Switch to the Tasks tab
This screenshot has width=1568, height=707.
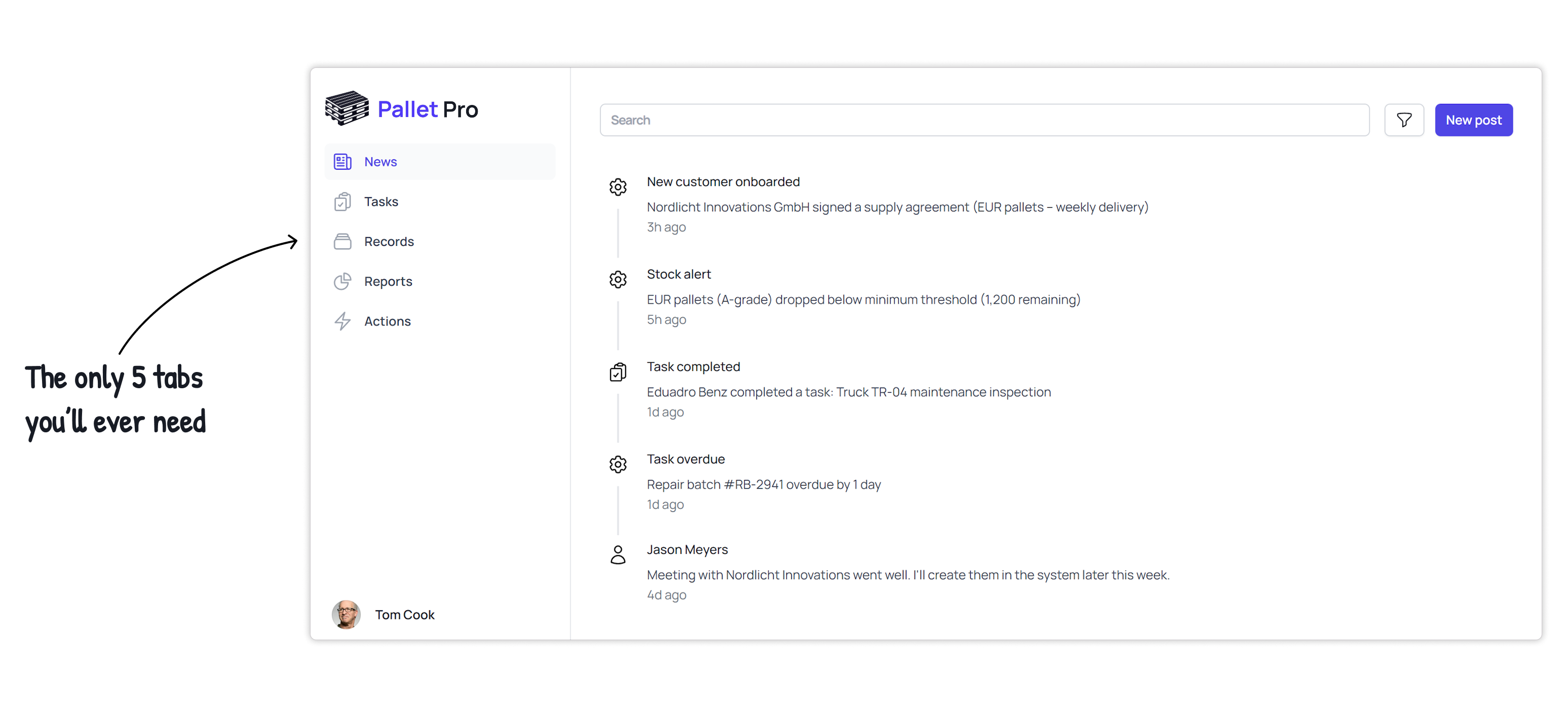(381, 202)
